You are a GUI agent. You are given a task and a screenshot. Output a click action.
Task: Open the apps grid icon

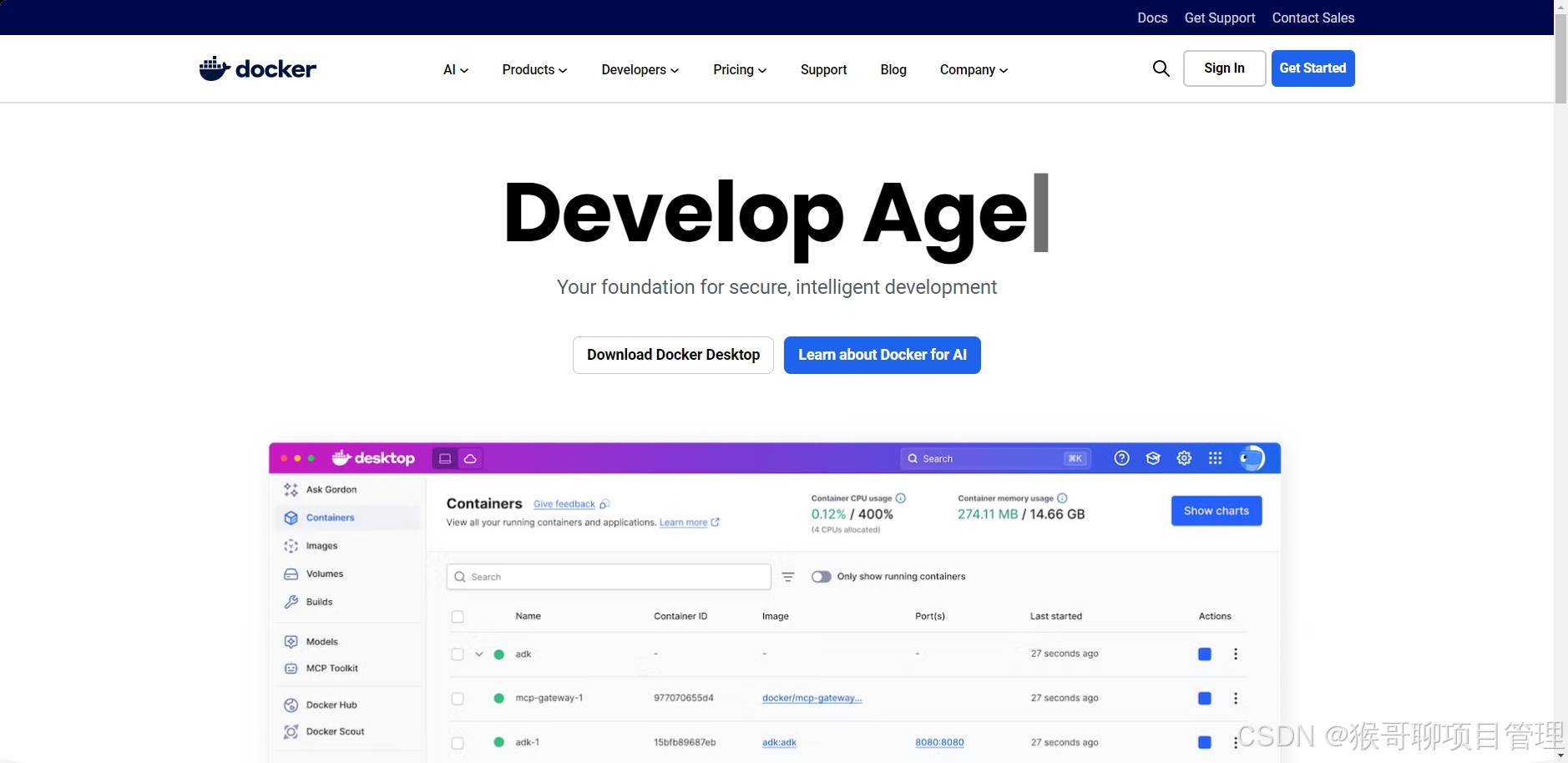(1215, 458)
